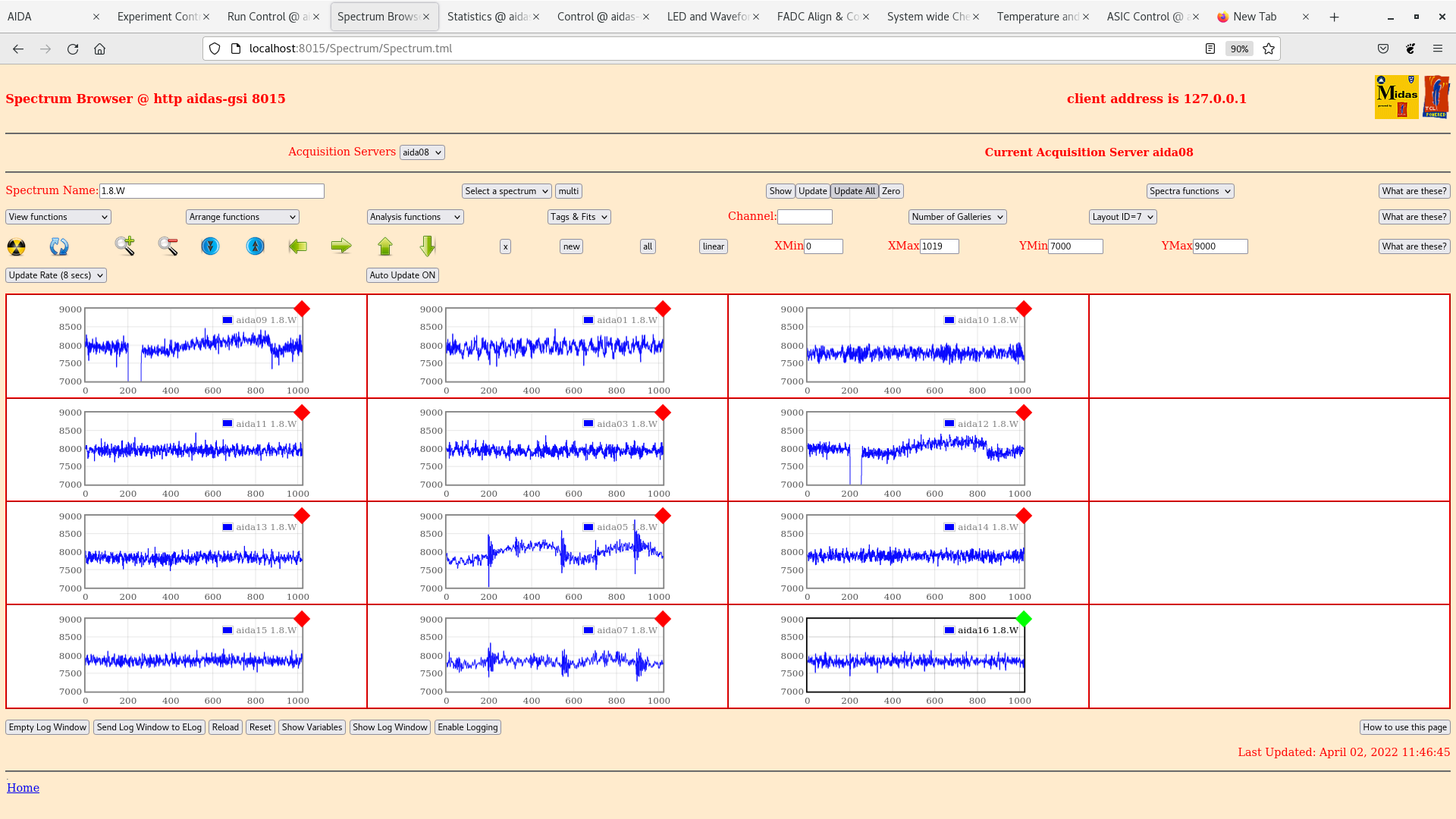Viewport: 1456px width, 819px height.
Task: Expand the Update Rate dropdown
Action: (56, 275)
